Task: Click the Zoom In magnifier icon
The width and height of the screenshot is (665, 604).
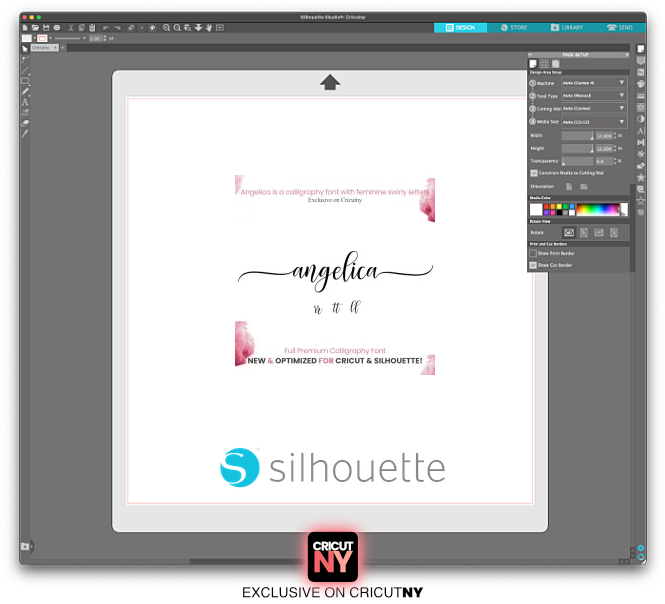Action: (x=166, y=28)
